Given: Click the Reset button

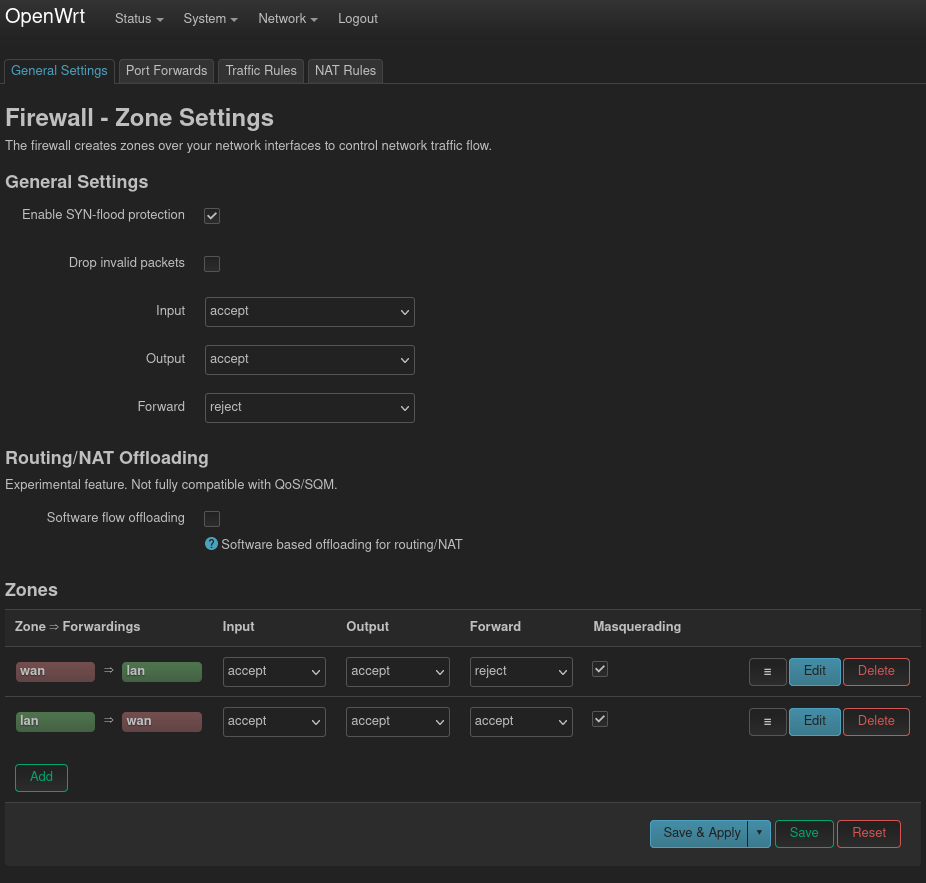Looking at the screenshot, I should (869, 833).
